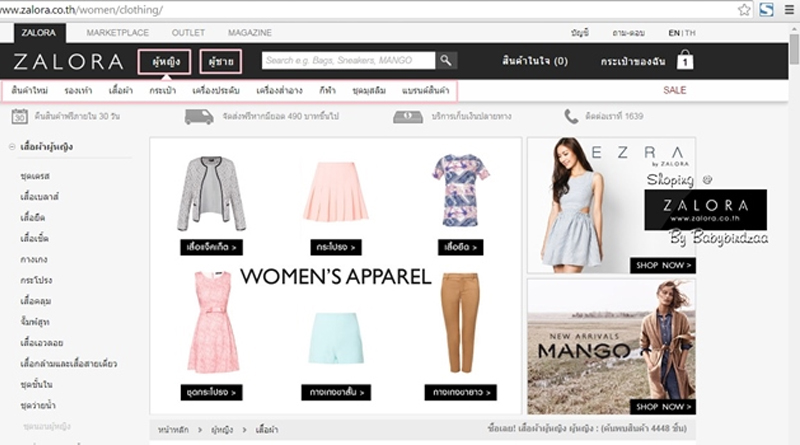Switch language to EN

(673, 33)
